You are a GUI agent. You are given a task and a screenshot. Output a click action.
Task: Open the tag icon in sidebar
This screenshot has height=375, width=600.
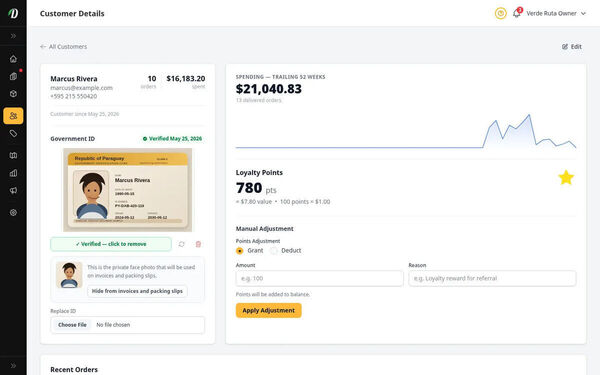click(13, 134)
